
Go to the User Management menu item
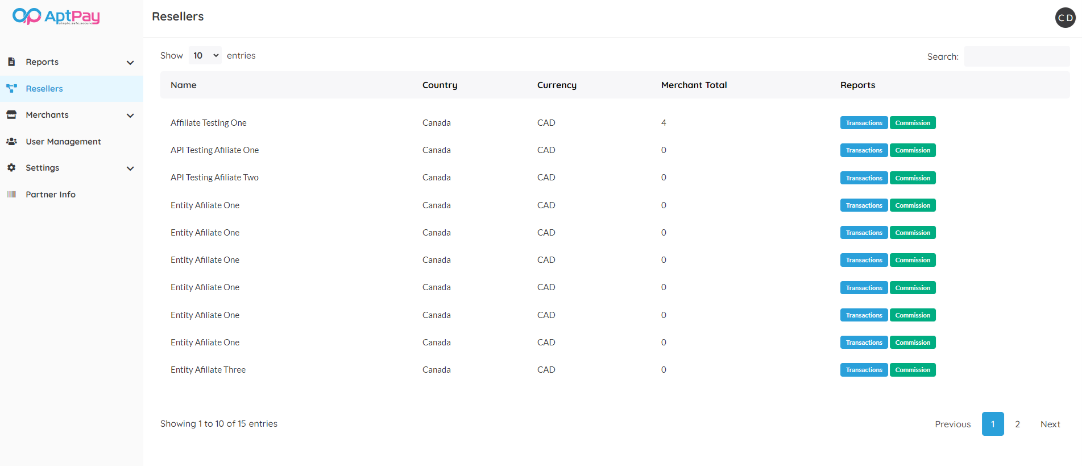click(x=63, y=142)
